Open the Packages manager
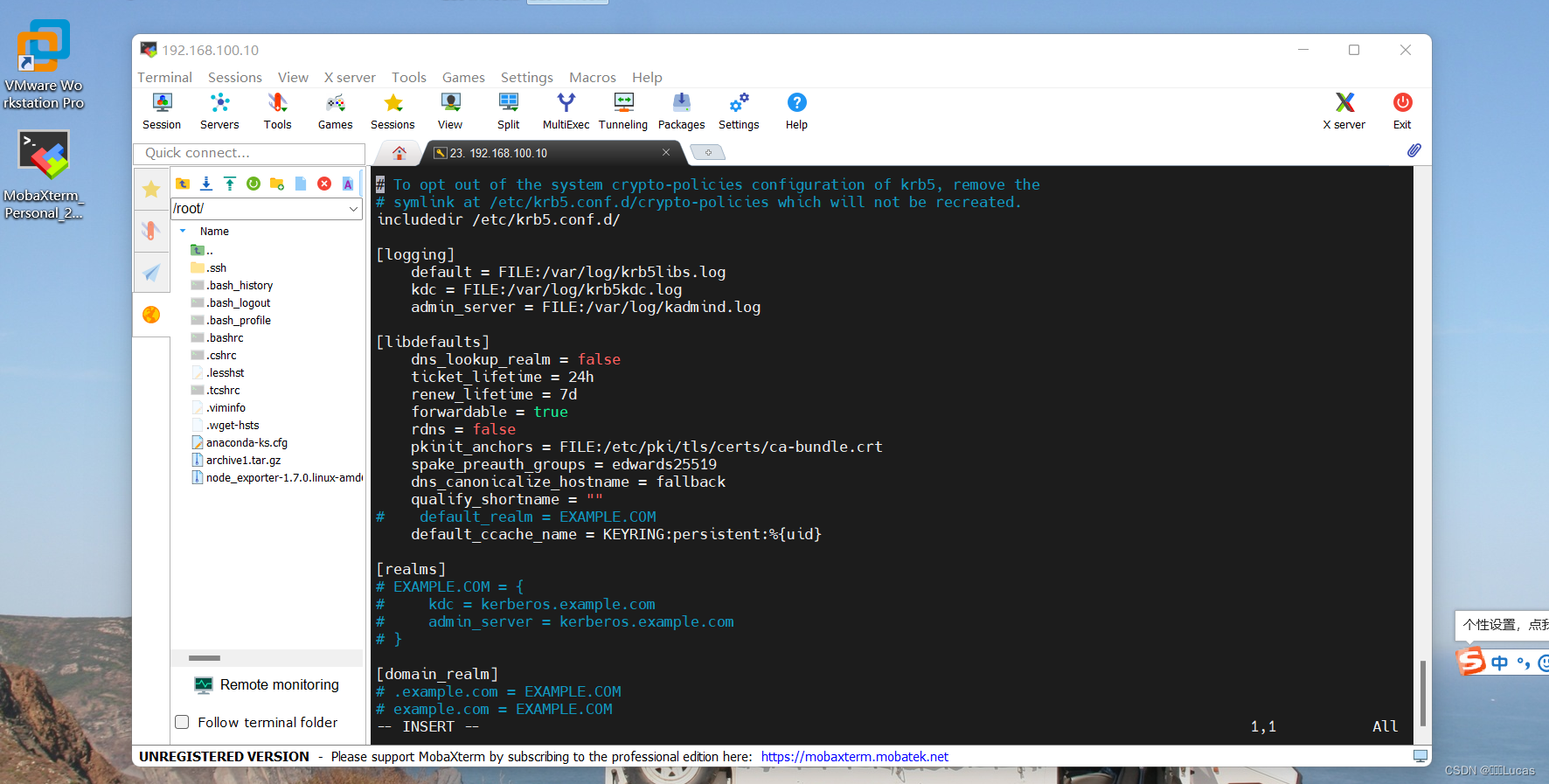 681,111
